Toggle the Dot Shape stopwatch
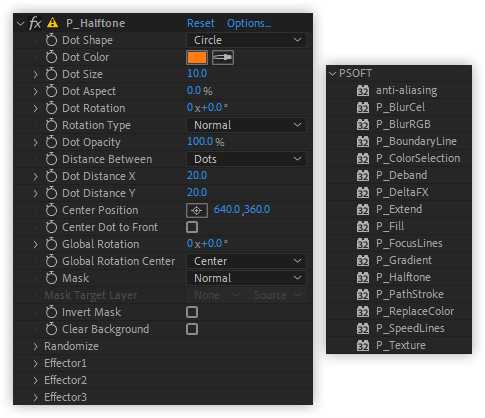The height and width of the screenshot is (418, 485). point(51,40)
